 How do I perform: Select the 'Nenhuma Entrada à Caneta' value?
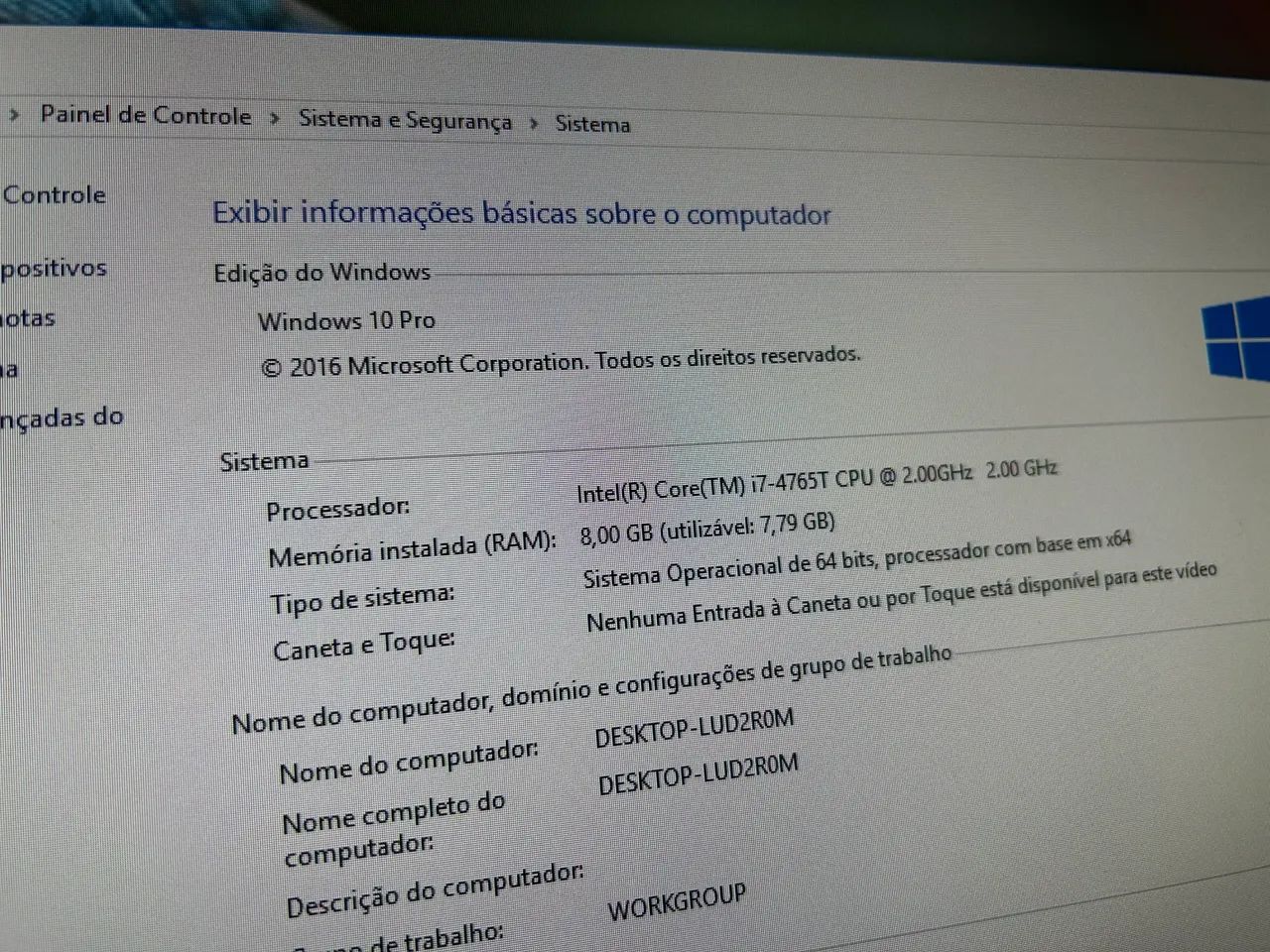pyautogui.click(x=901, y=598)
